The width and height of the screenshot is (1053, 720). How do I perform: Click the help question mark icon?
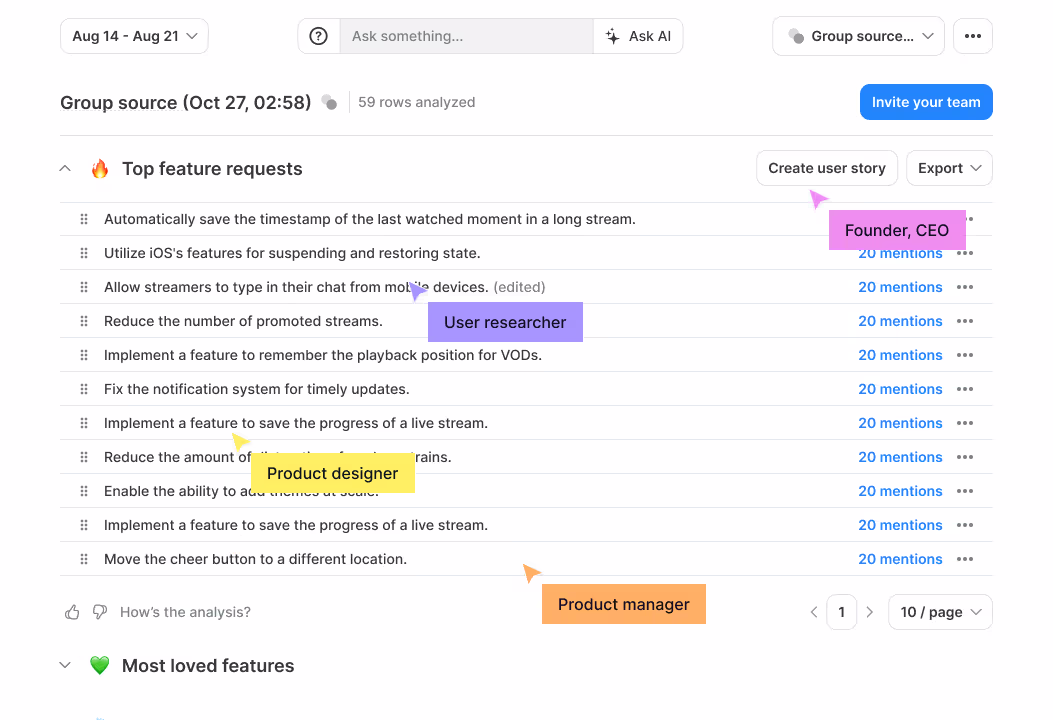tap(318, 36)
